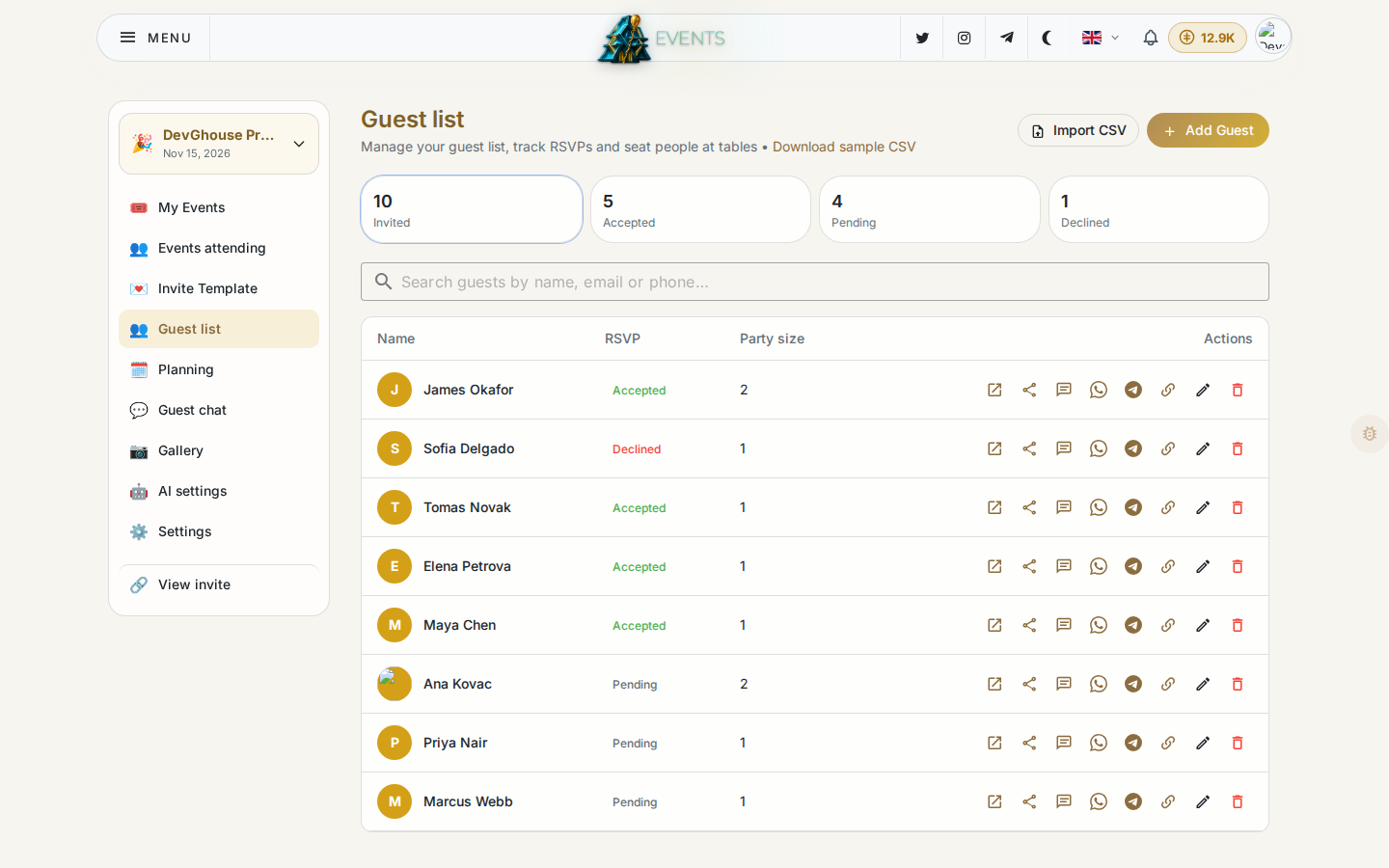Share Sofia Delgado's invite
The width and height of the screenshot is (1389, 868).
pos(1029,448)
